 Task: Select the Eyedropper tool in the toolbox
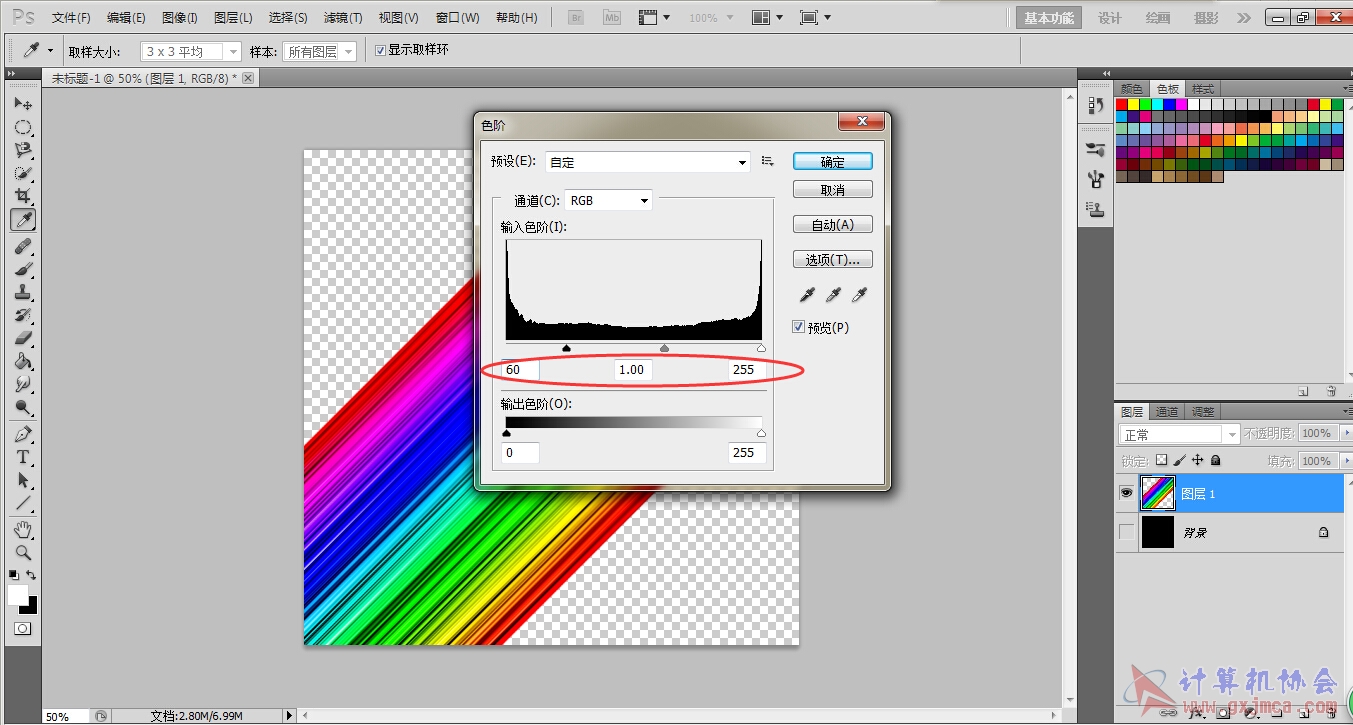coord(22,219)
